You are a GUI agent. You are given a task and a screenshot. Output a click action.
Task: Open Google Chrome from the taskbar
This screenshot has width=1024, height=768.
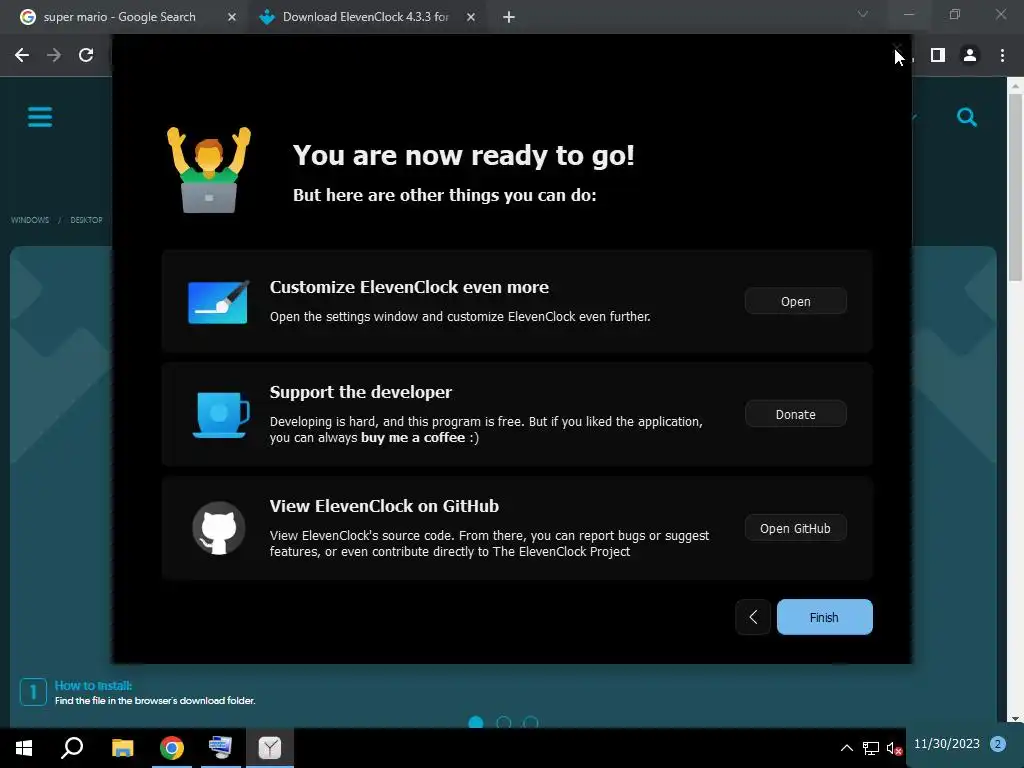[172, 748]
